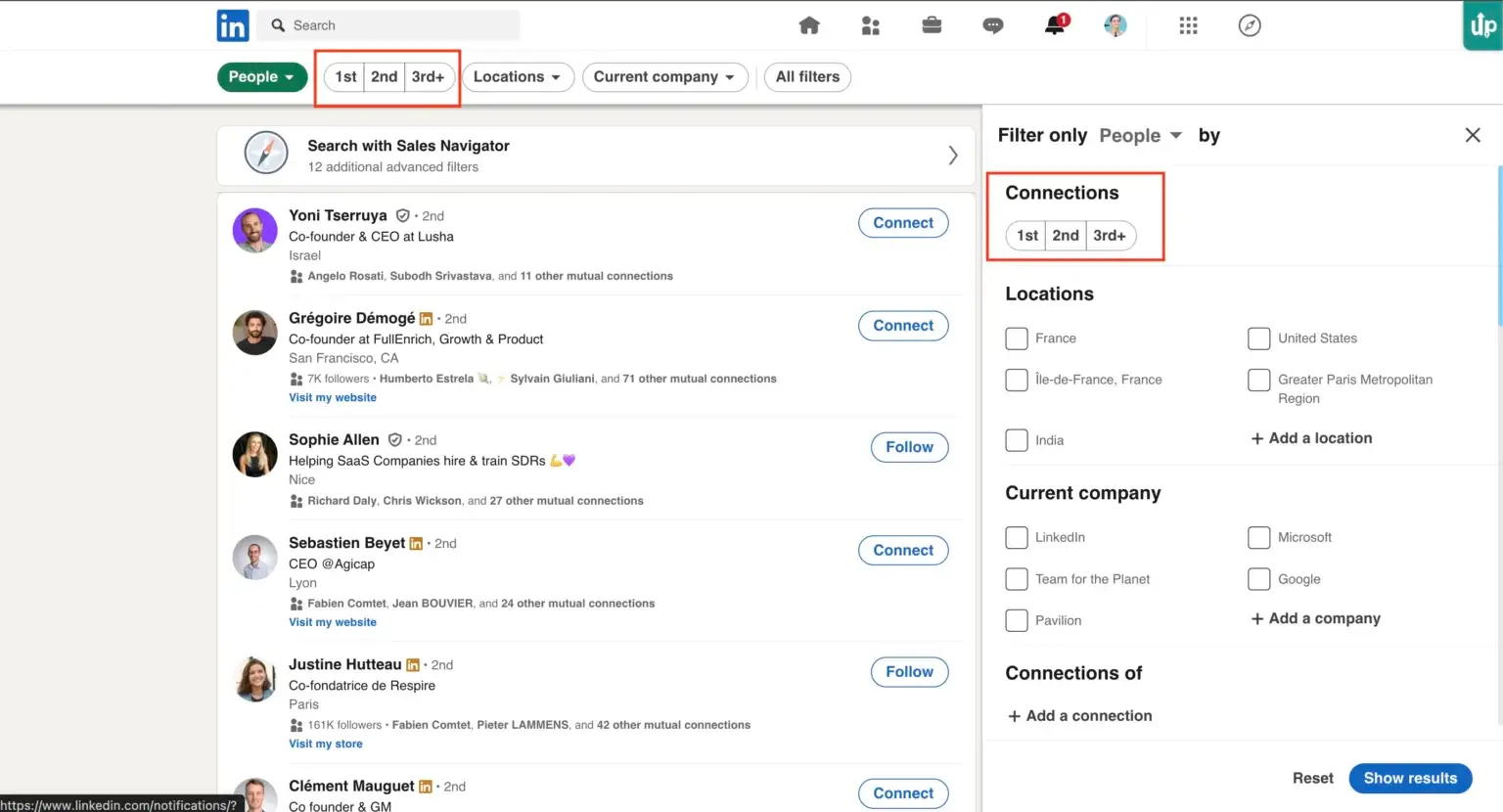The height and width of the screenshot is (812, 1503).
Task: Click Add a location
Action: pyautogui.click(x=1311, y=438)
